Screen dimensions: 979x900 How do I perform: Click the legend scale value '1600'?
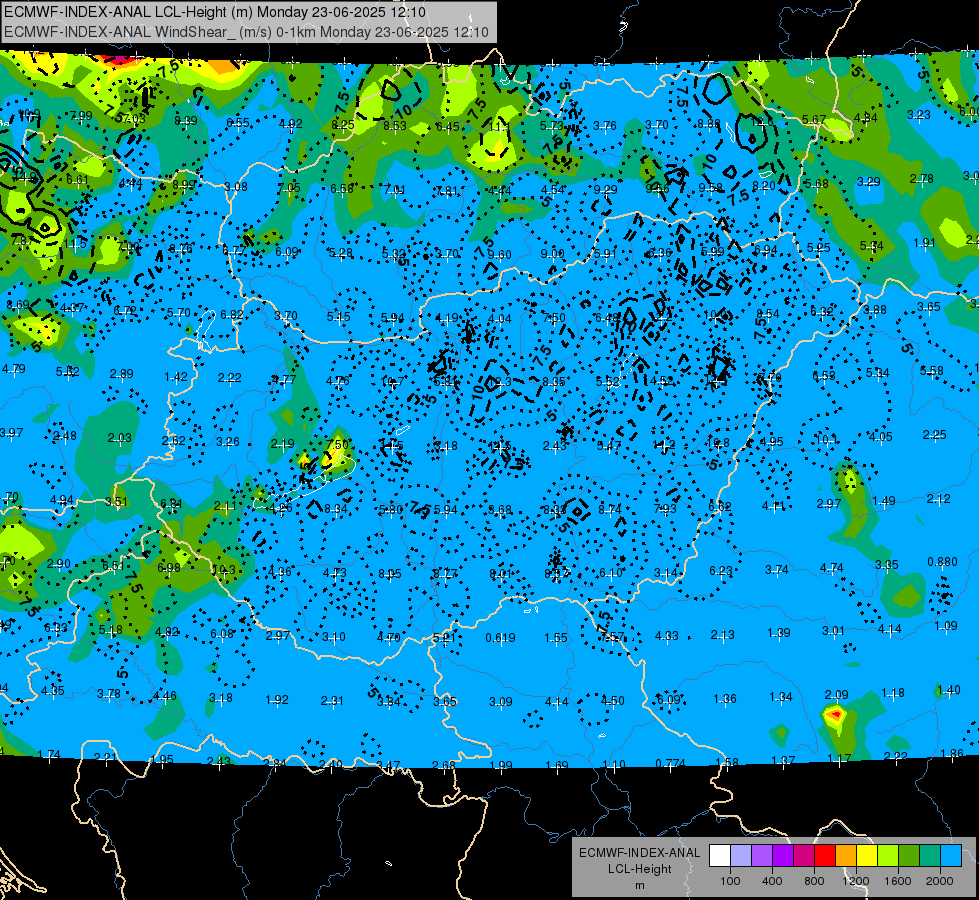click(x=897, y=881)
